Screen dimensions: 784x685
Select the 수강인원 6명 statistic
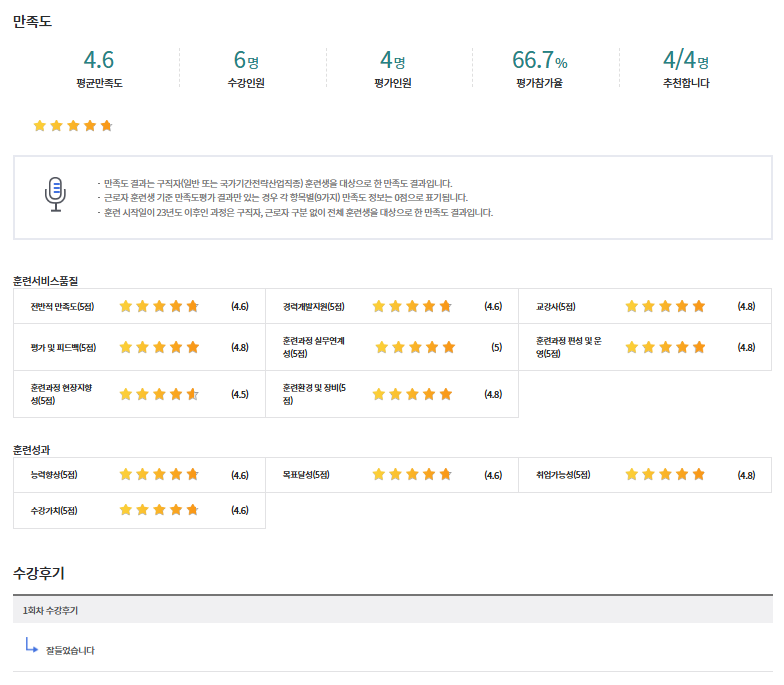pyautogui.click(x=246, y=60)
